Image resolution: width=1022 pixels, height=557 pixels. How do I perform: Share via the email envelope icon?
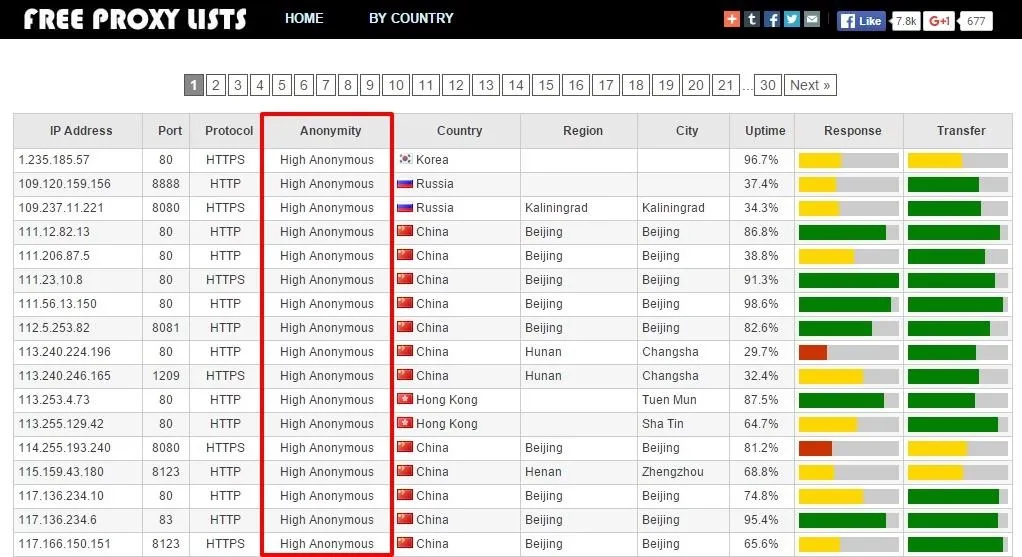(811, 19)
